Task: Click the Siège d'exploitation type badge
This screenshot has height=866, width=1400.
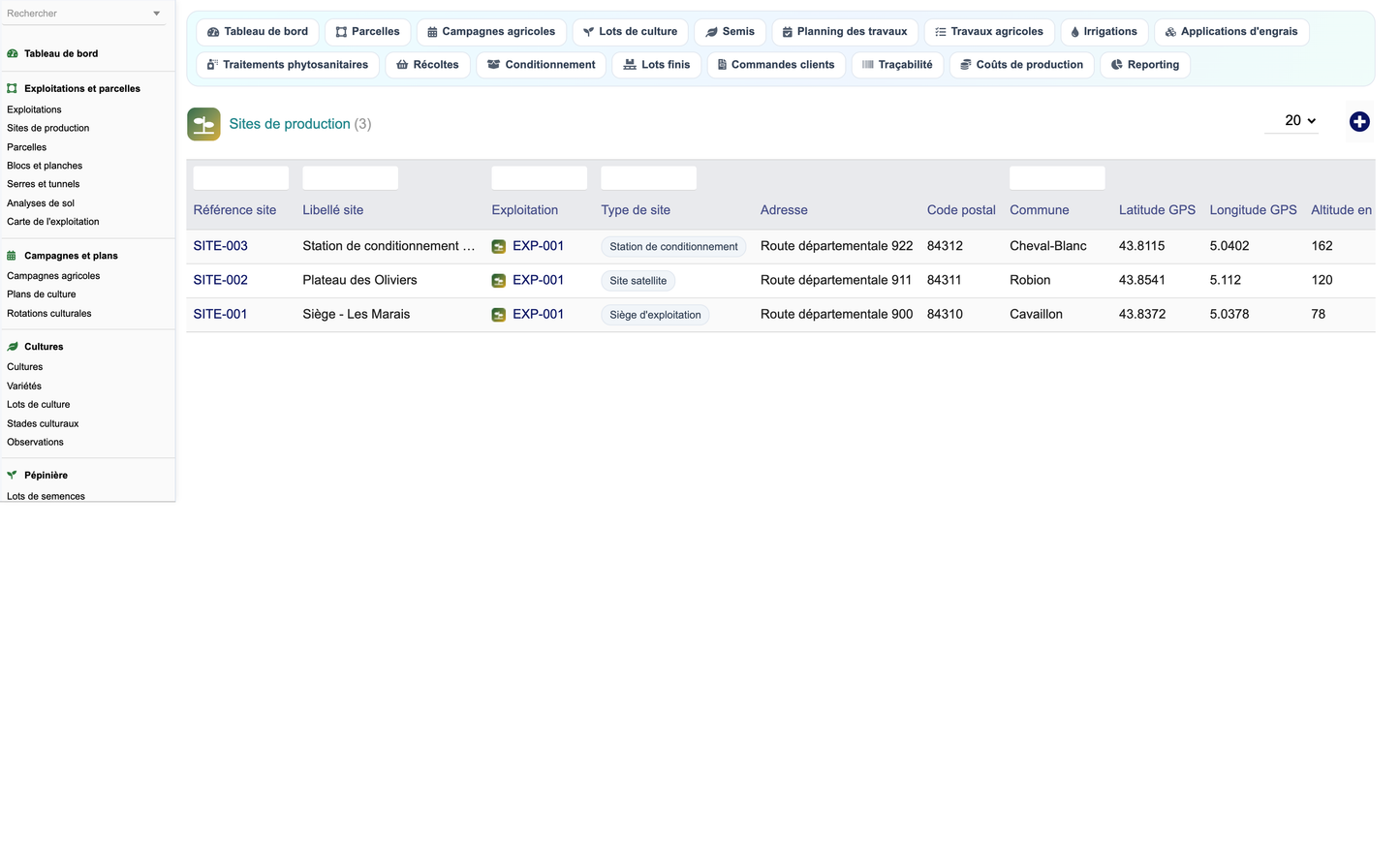Action: [655, 315]
